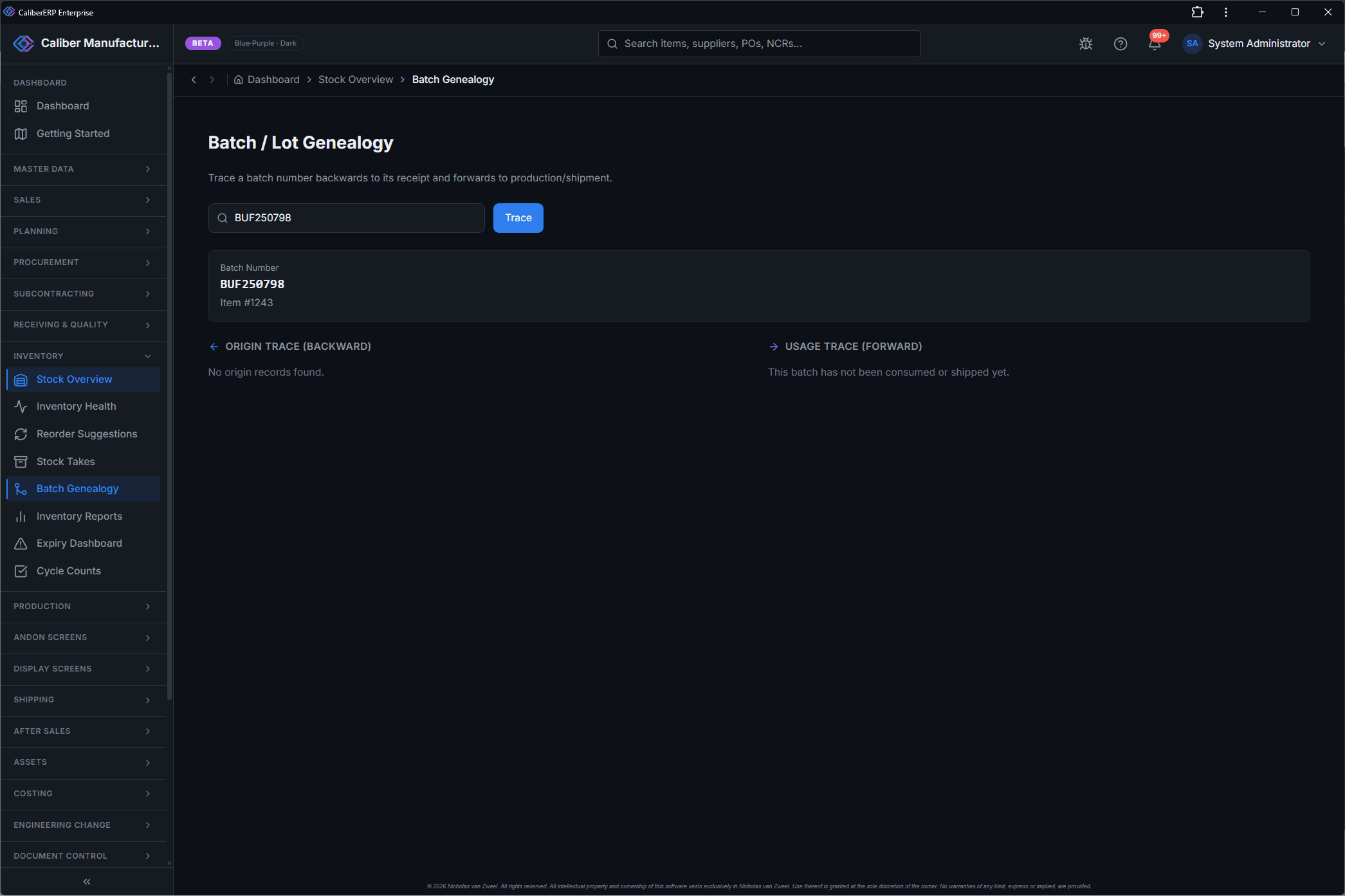Open the bug report icon in header
This screenshot has height=896, width=1345.
point(1086,44)
